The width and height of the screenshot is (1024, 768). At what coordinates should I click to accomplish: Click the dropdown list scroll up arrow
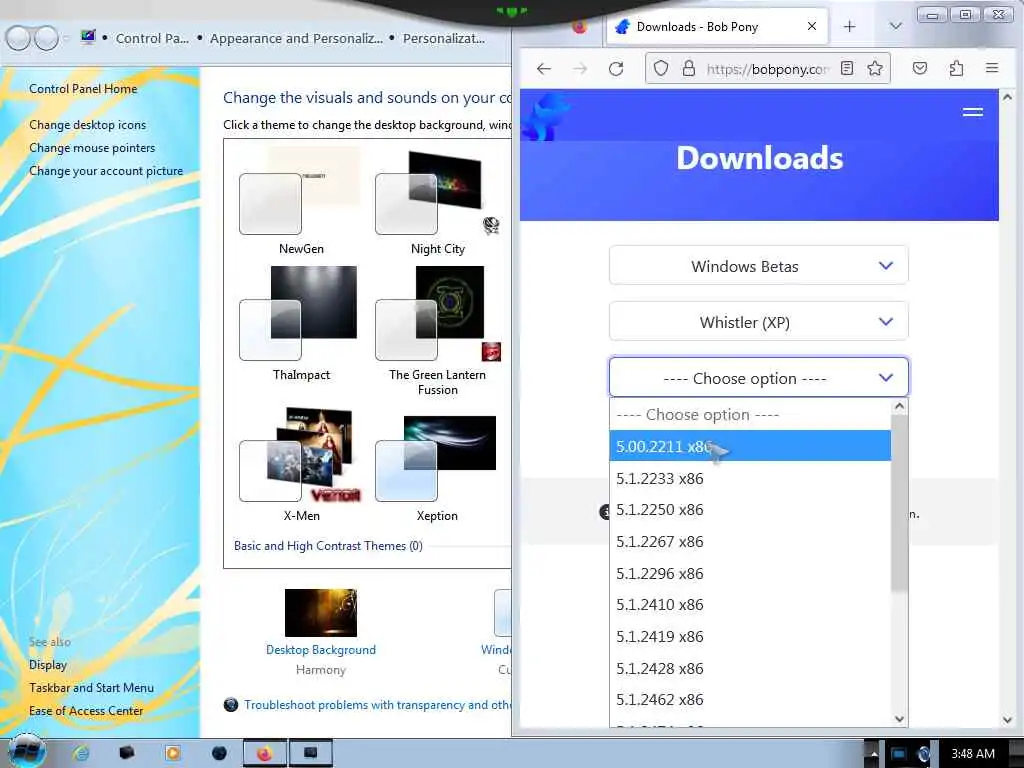point(899,406)
